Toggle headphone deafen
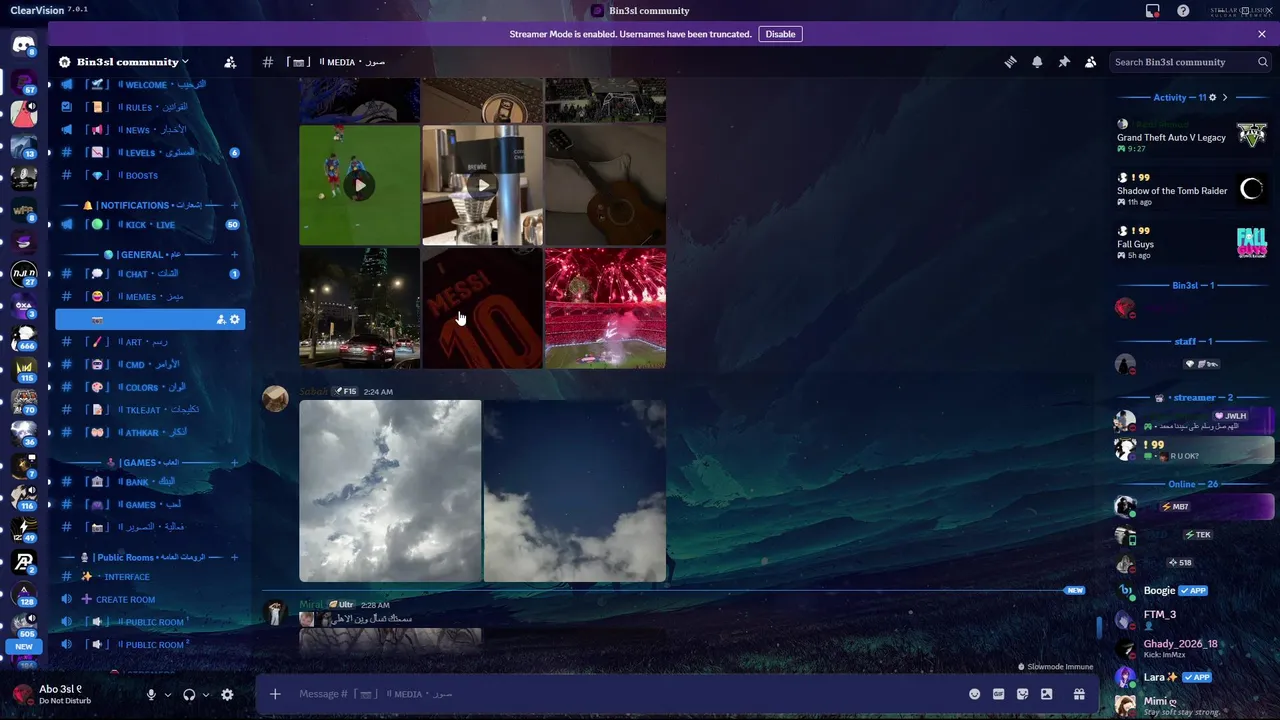1280x720 pixels. coord(189,694)
